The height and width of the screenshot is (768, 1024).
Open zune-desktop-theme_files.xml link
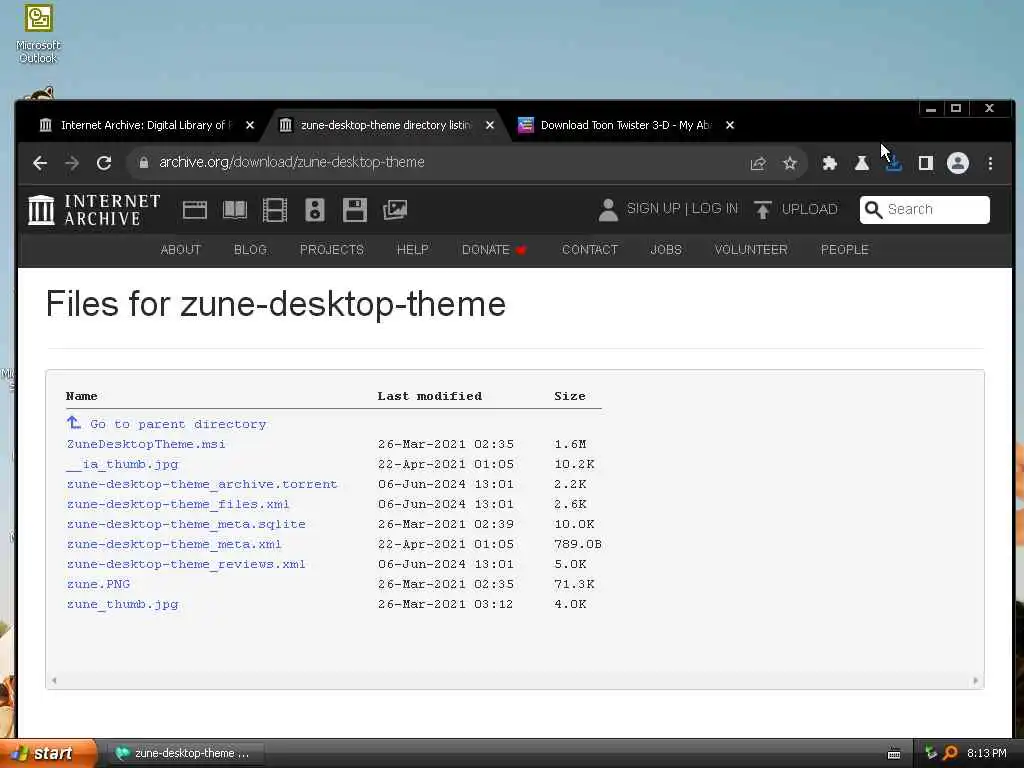(178, 504)
